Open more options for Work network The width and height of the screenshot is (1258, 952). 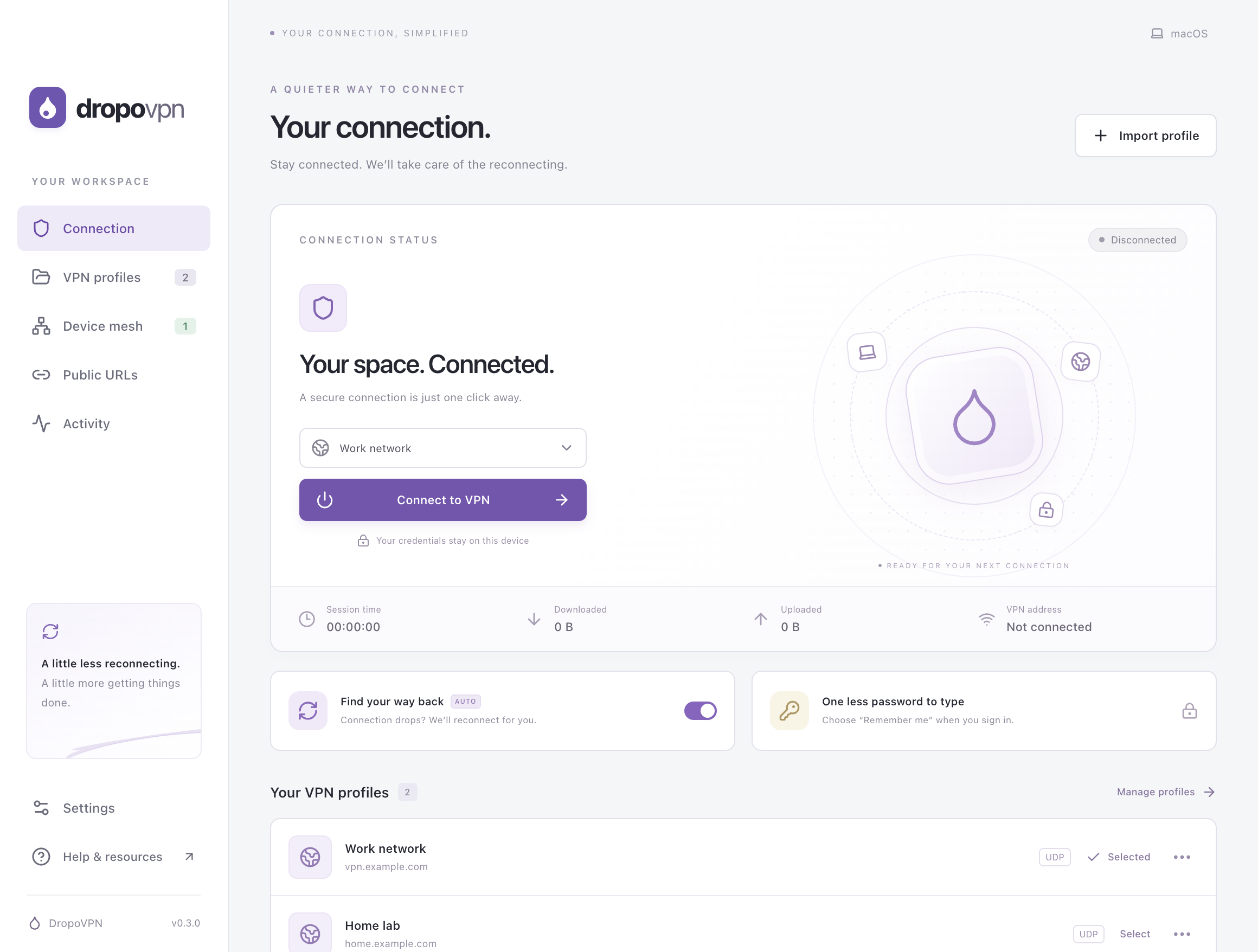[x=1182, y=857]
